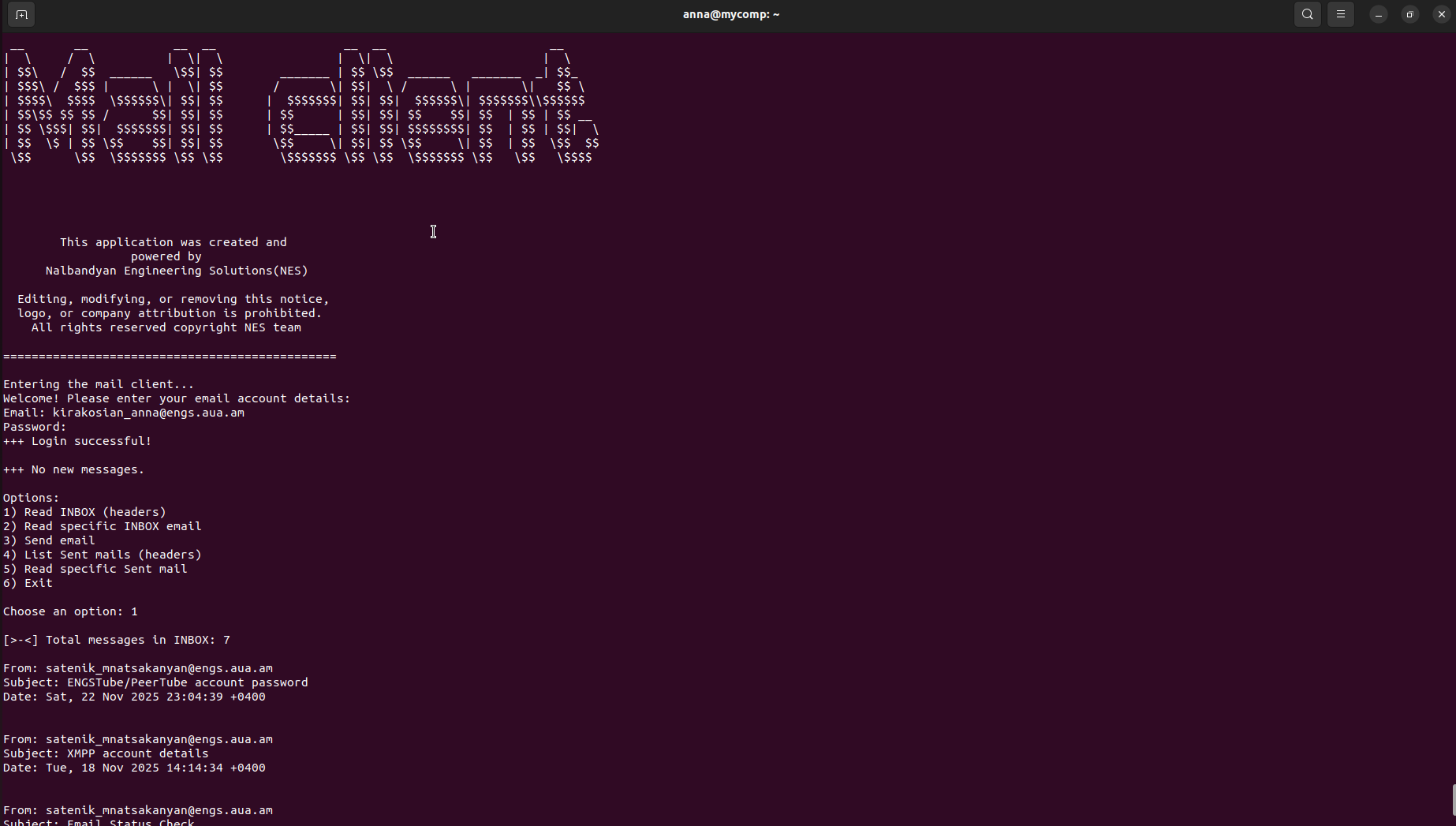
Task: Click 'This application was created and' line
Action: point(174,243)
